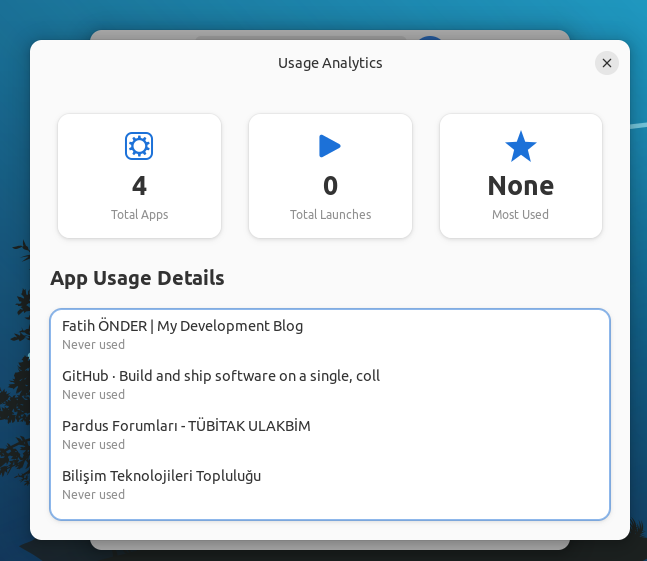Click "Never used" under Pardus Forumları entry
The height and width of the screenshot is (561, 647).
pyautogui.click(x=93, y=445)
